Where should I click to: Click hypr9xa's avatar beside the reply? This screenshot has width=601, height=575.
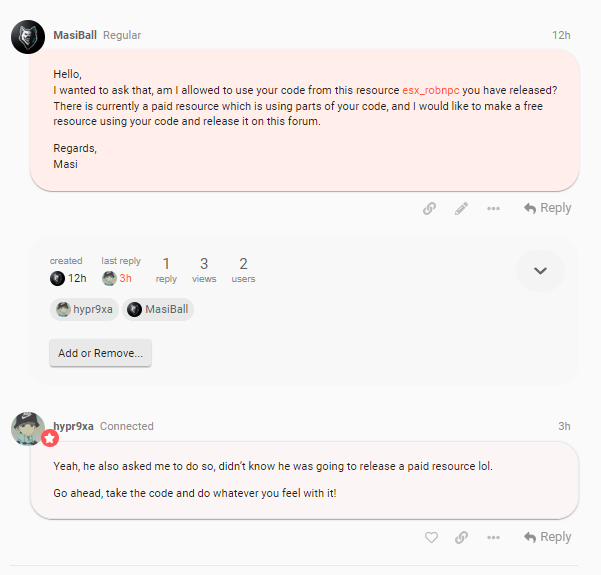[28, 428]
